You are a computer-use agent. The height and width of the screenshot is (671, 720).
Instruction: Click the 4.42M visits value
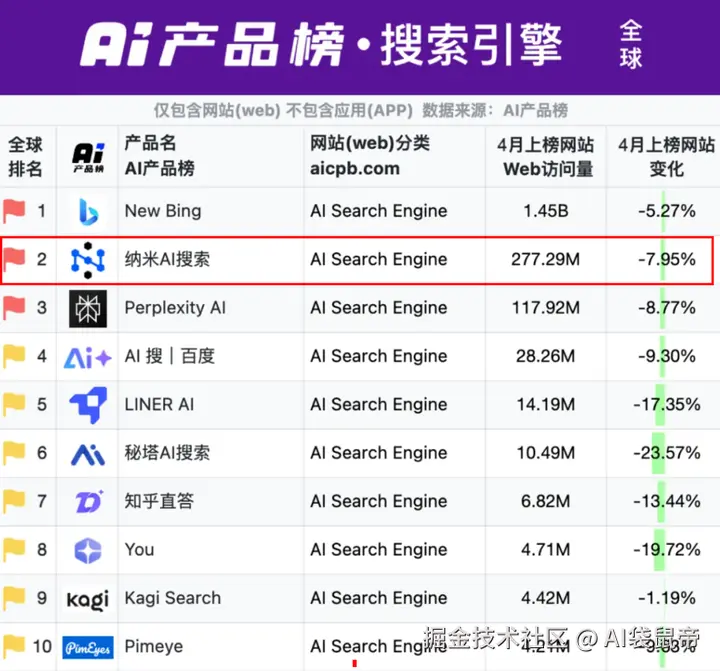546,598
